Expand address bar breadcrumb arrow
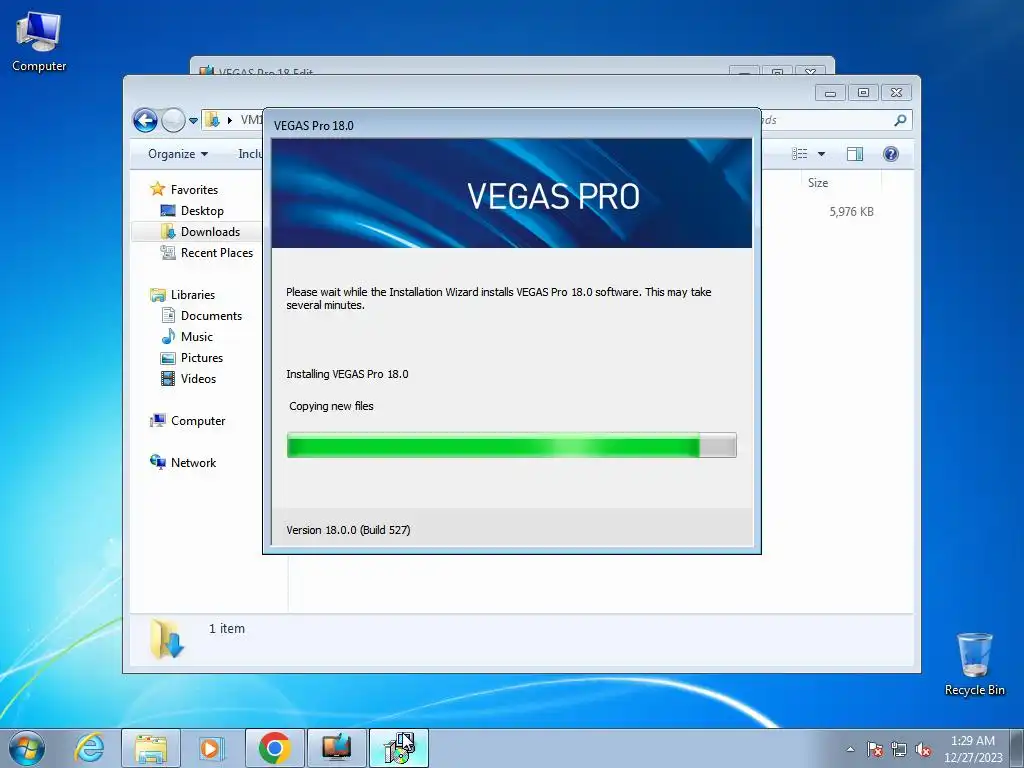 tap(230, 120)
